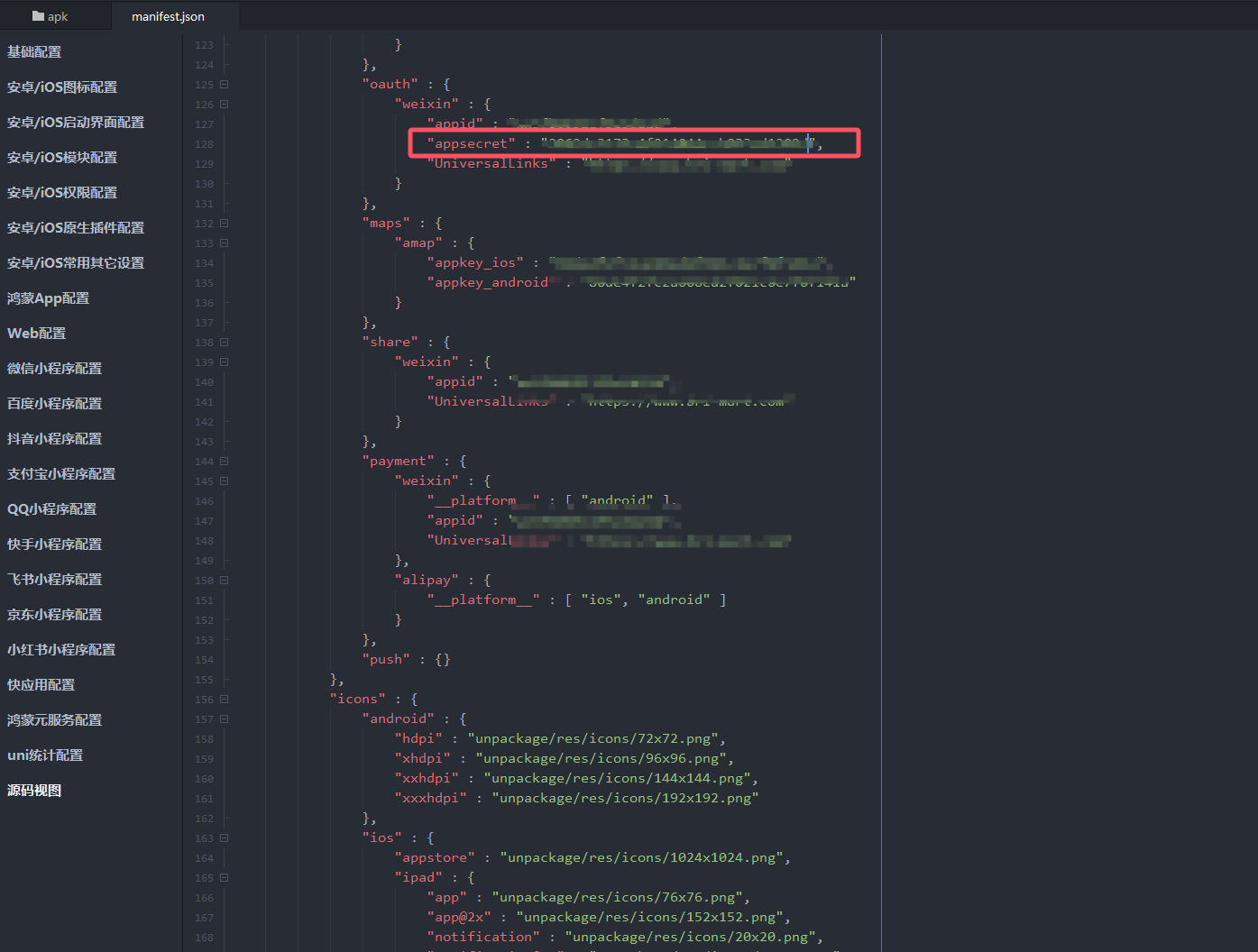Open 鸿蒙App配置 section
This screenshot has width=1258, height=952.
[x=48, y=298]
